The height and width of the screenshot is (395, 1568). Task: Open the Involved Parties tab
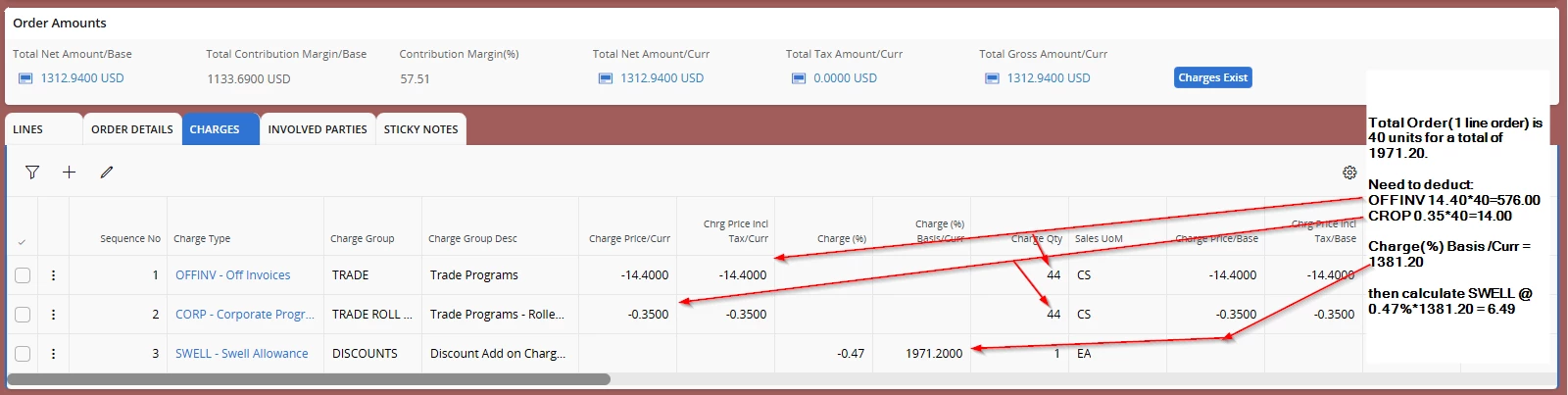pos(318,129)
